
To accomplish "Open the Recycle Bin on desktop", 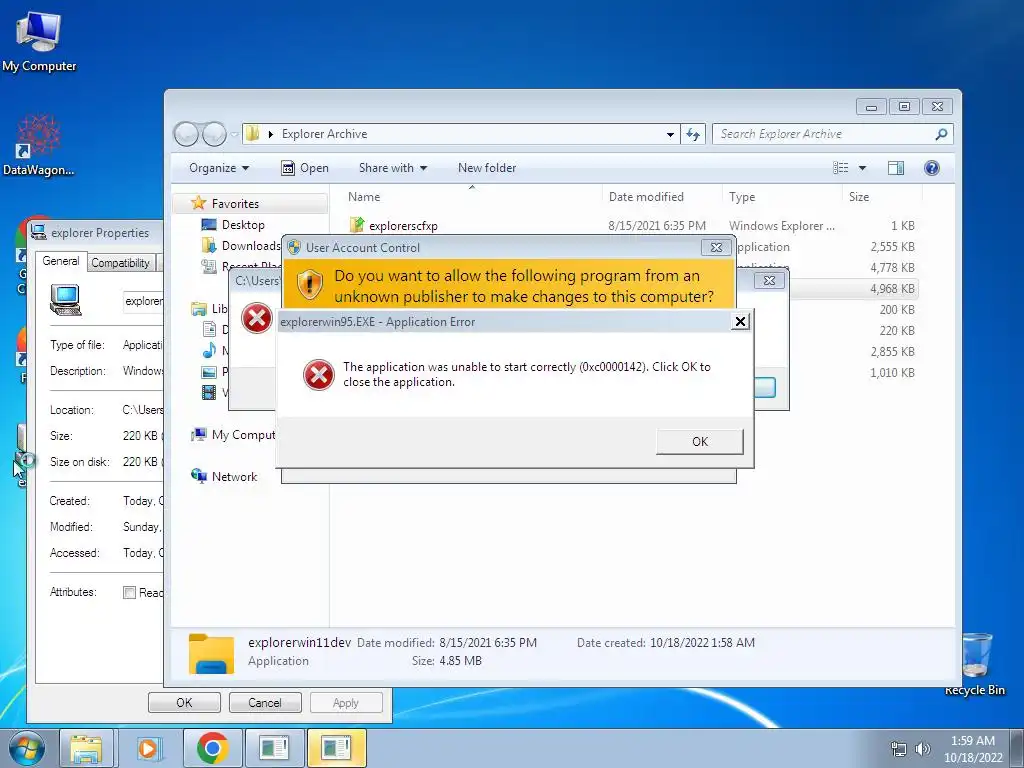I will 975,663.
